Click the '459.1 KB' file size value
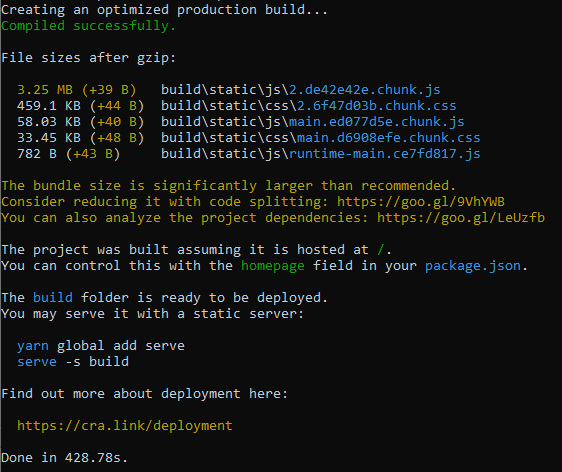This screenshot has height=472, width=562. coord(49,106)
